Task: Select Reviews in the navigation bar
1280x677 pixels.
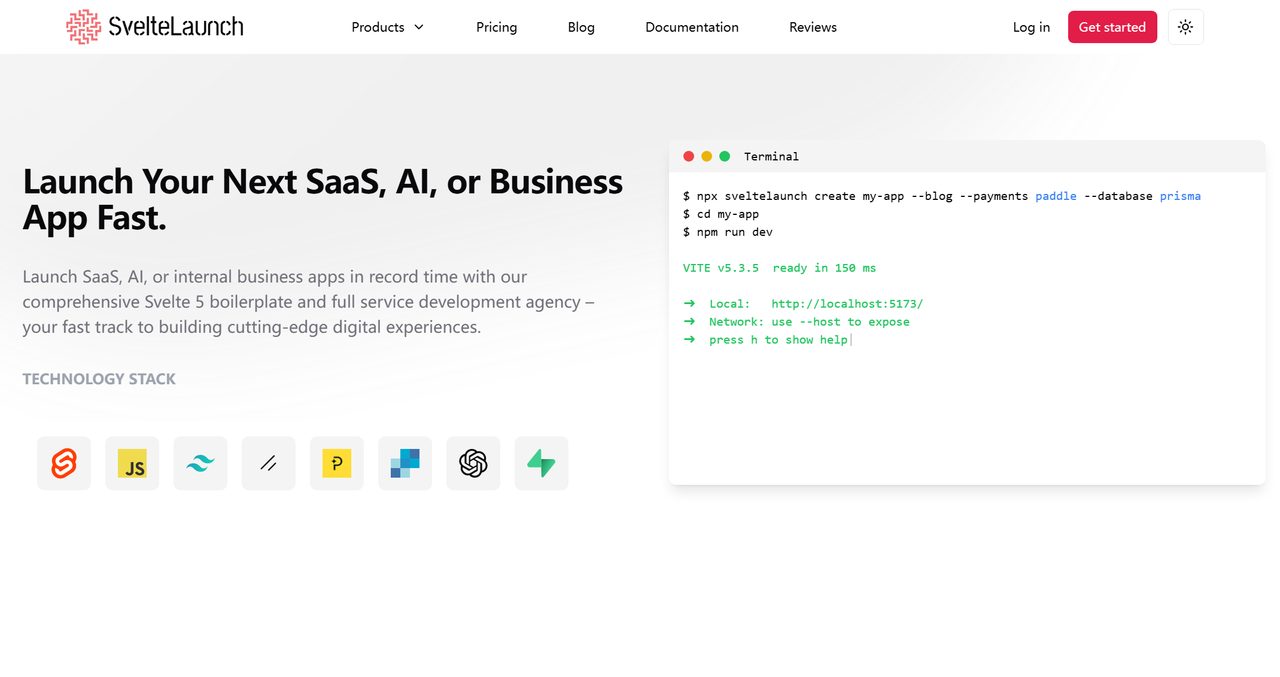Action: 813,27
